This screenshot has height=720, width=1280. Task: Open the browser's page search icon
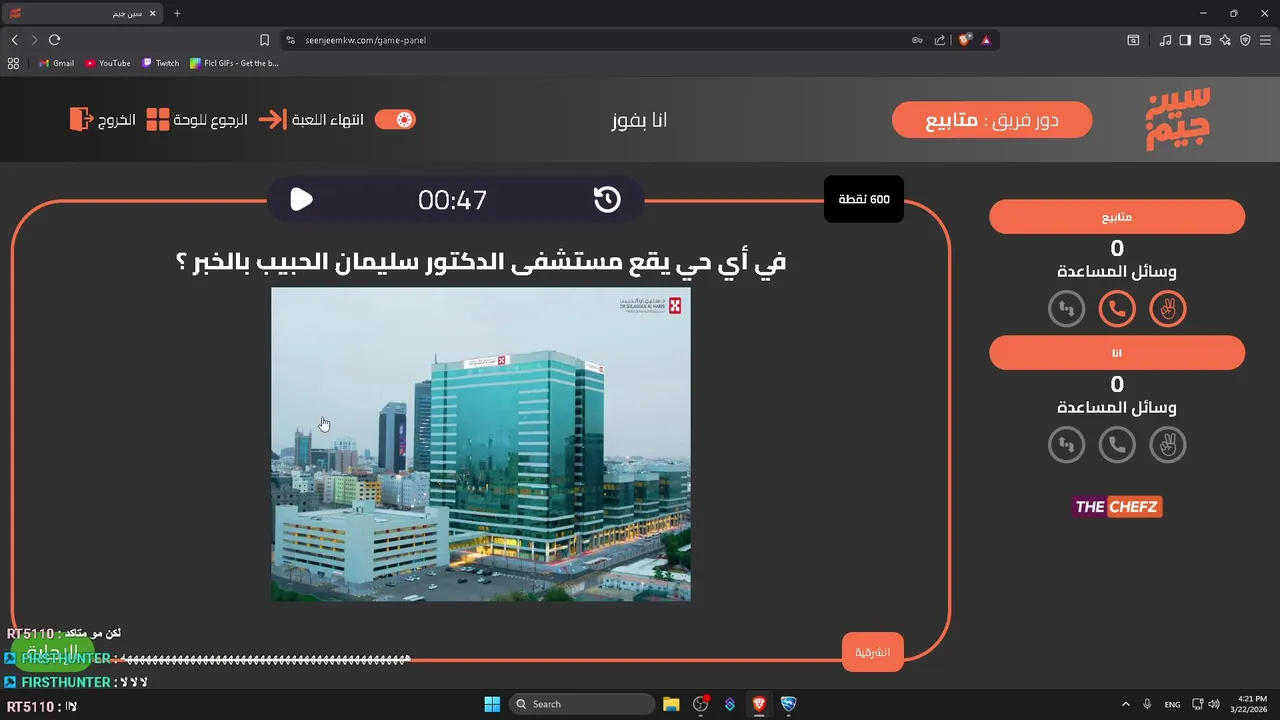tap(1133, 40)
